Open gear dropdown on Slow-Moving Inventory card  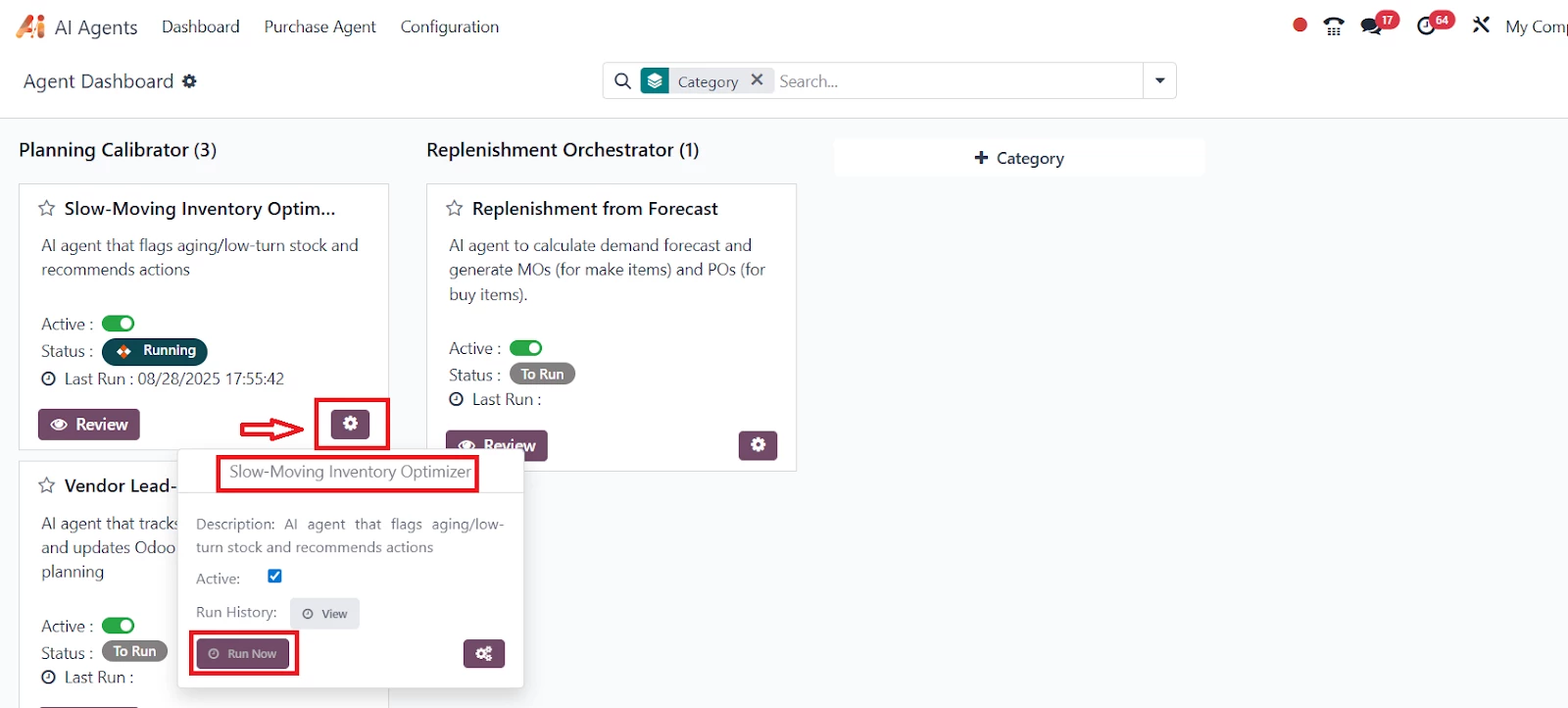(350, 424)
